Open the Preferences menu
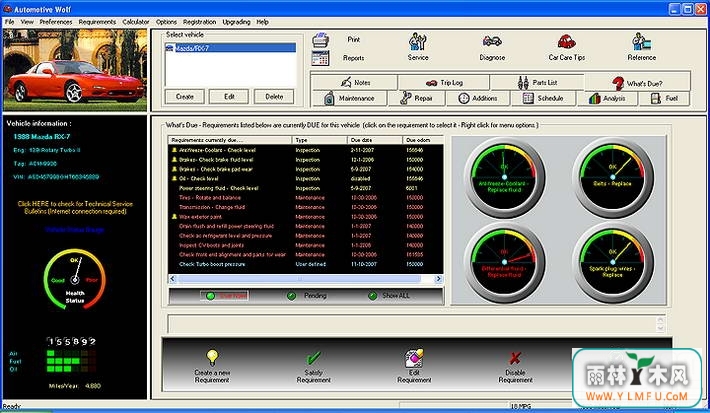 point(56,22)
